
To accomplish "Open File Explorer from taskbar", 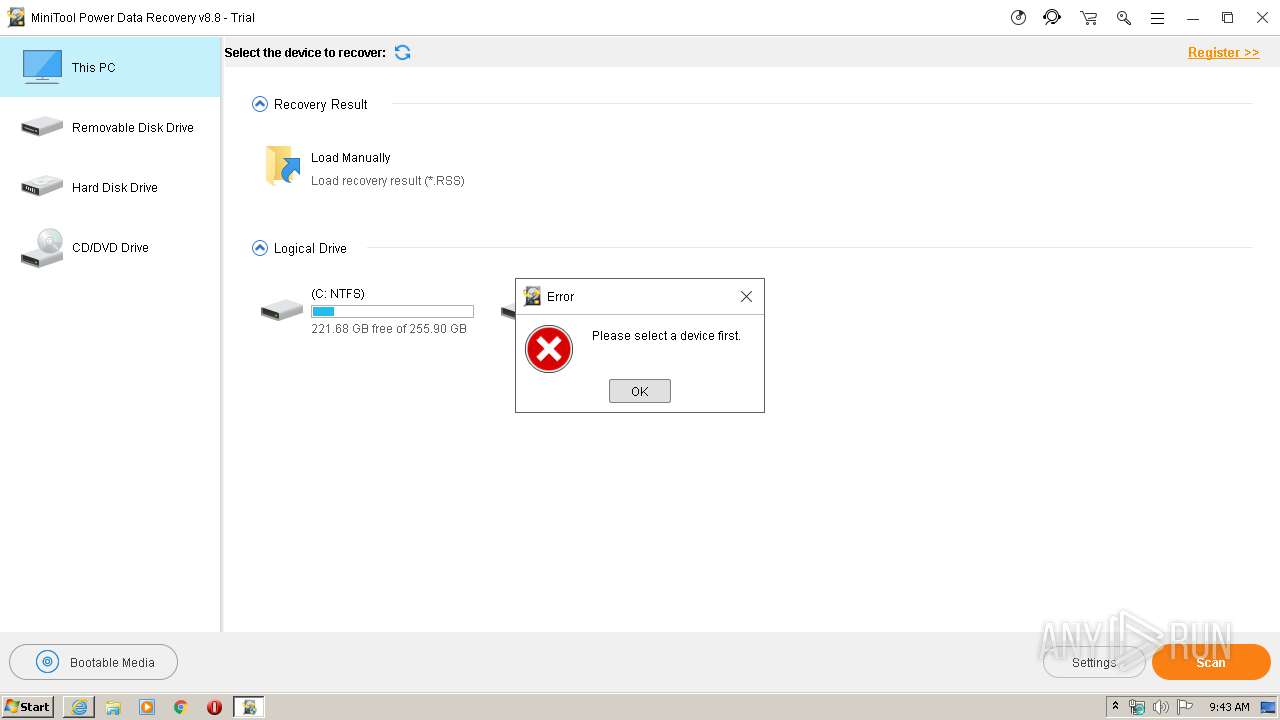I will pyautogui.click(x=113, y=707).
